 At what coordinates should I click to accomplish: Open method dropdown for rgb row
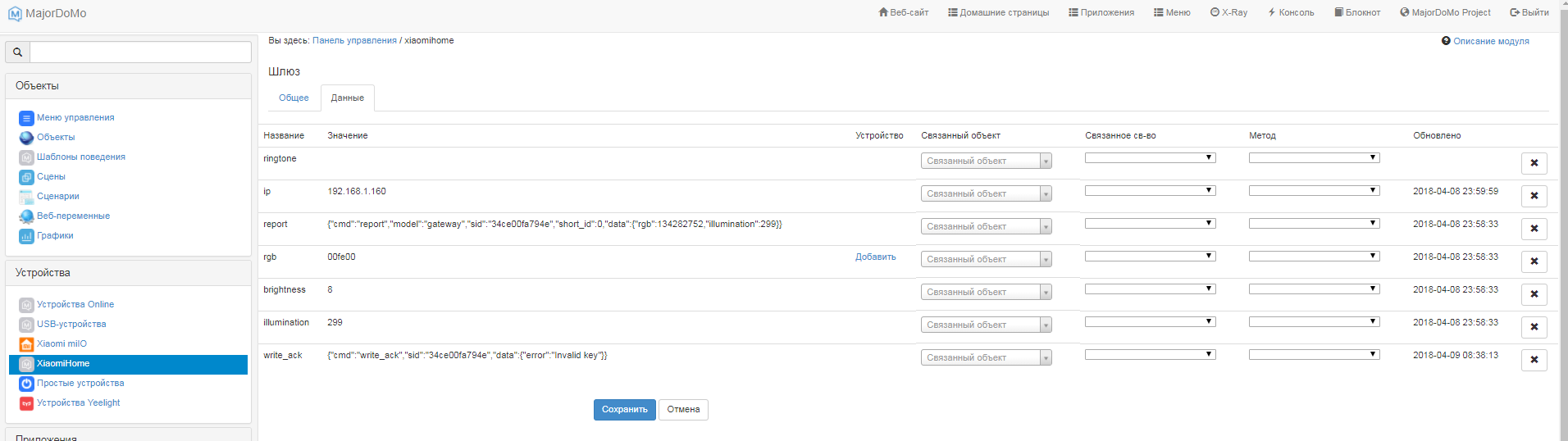point(1314,256)
